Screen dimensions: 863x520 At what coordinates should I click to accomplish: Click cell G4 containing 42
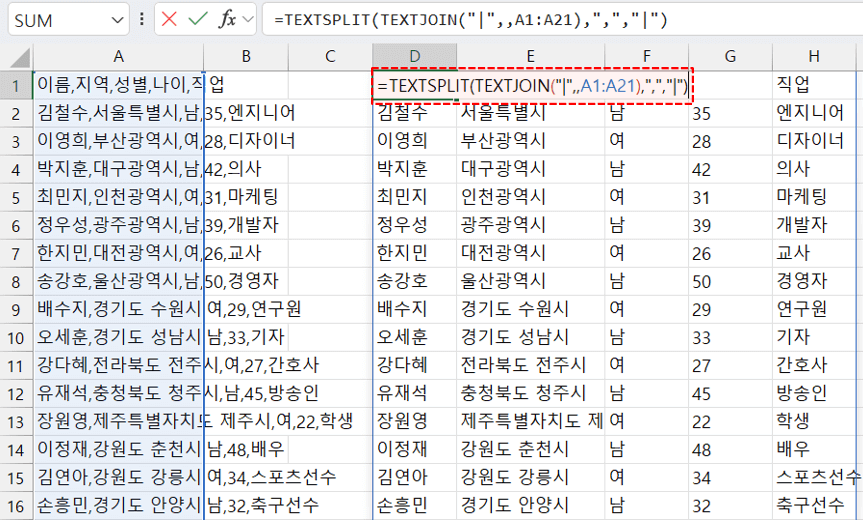730,169
